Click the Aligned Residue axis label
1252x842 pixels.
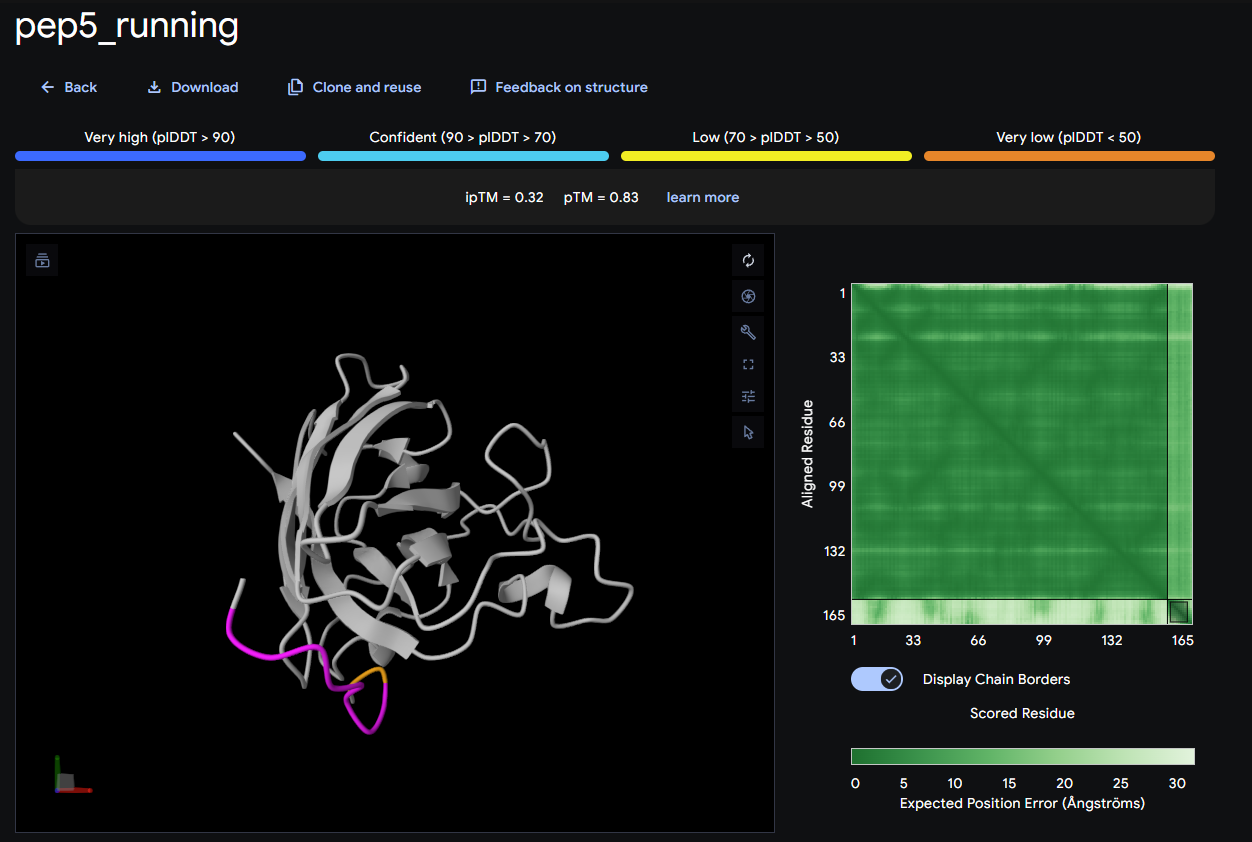pyautogui.click(x=807, y=453)
